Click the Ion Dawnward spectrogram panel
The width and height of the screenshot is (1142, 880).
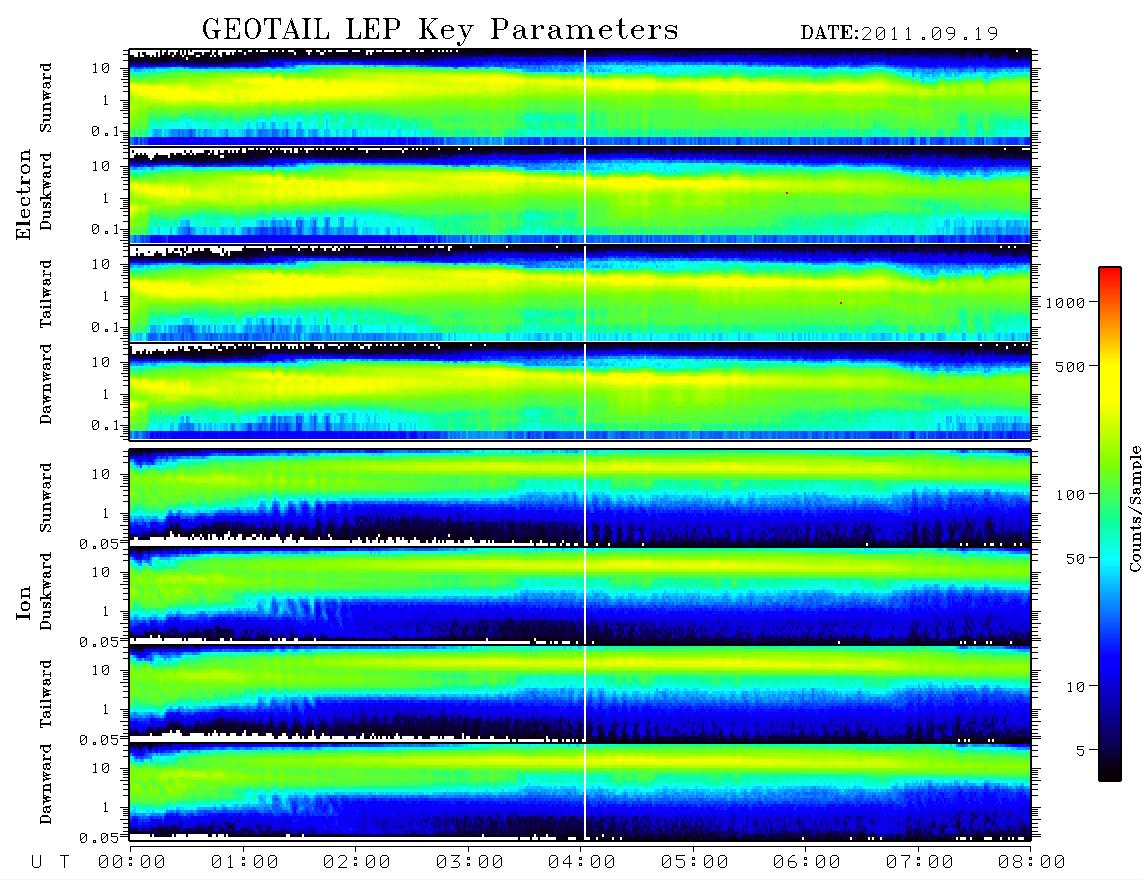tap(580, 793)
